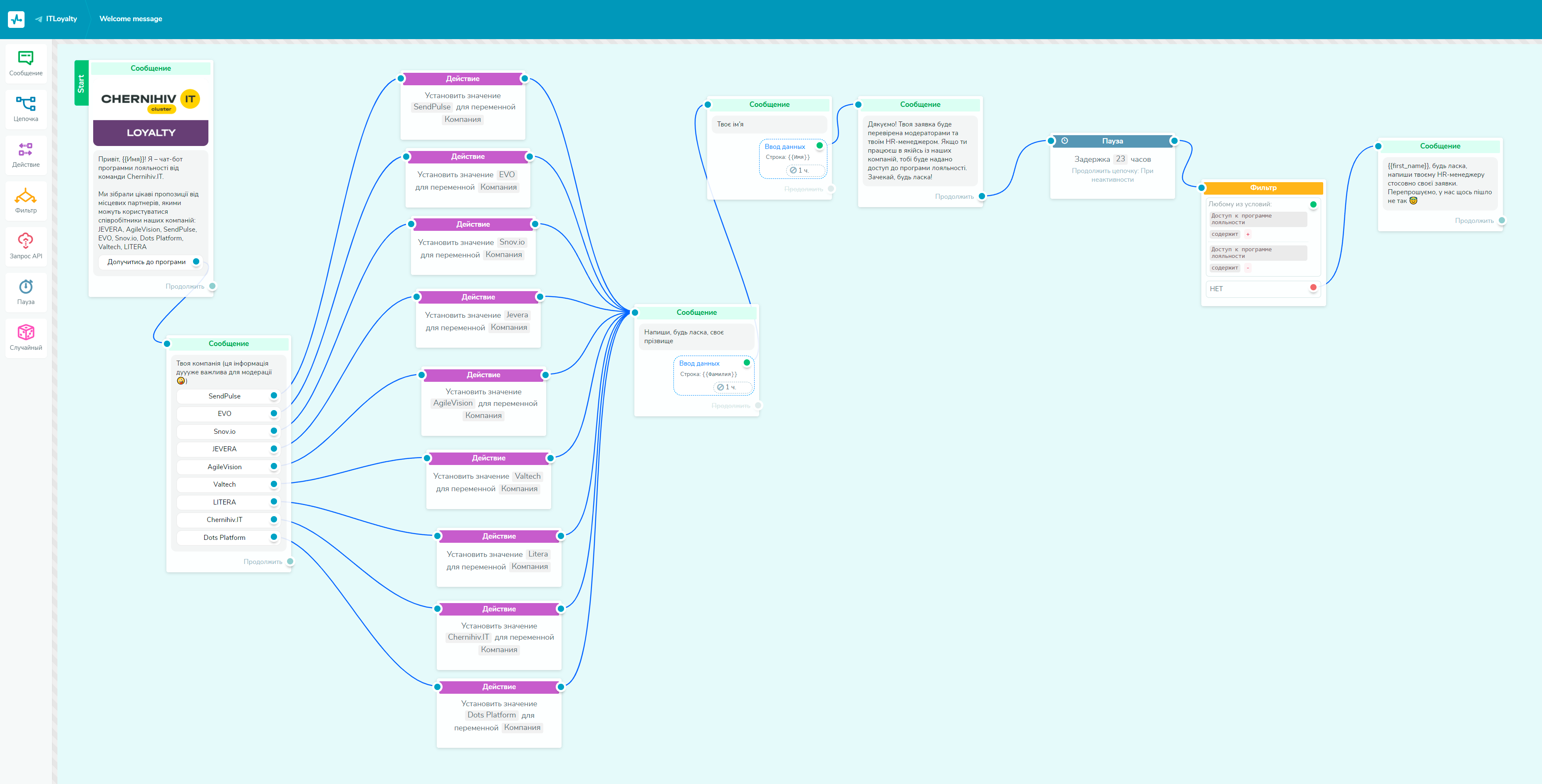Screen dimensions: 1542x784
Task: Open ITLoyalty bot breadcrumb
Action: point(56,19)
